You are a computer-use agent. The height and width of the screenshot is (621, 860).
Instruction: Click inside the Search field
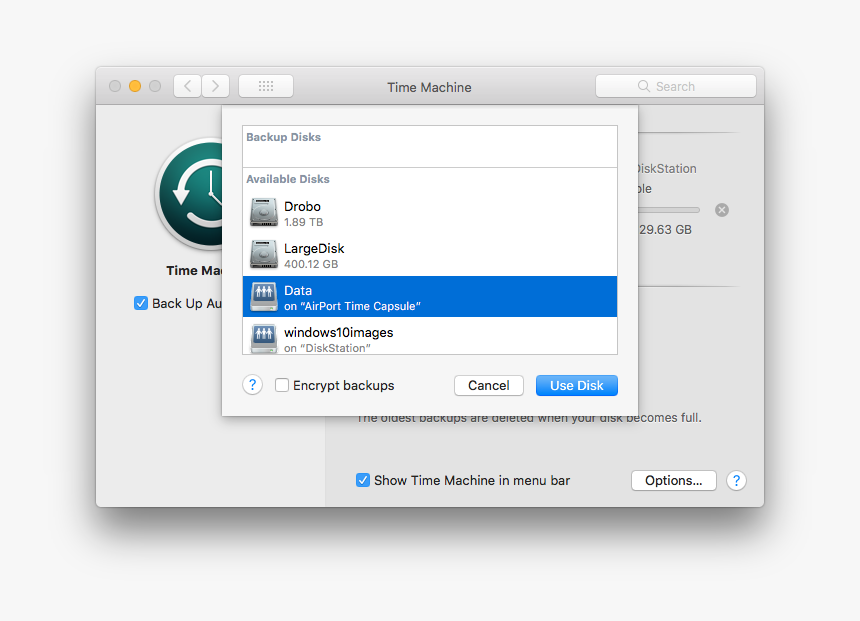676,86
